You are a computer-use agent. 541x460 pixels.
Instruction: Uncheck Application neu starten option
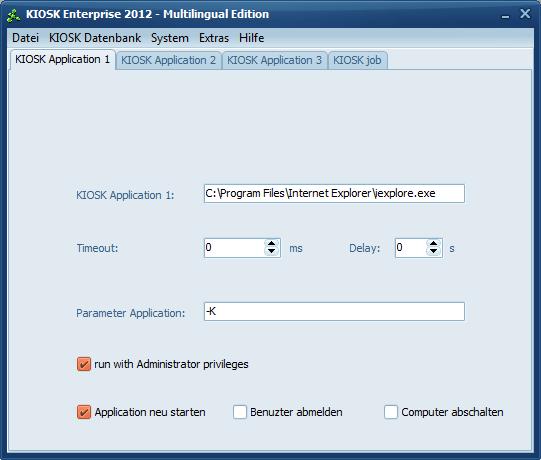click(x=84, y=412)
